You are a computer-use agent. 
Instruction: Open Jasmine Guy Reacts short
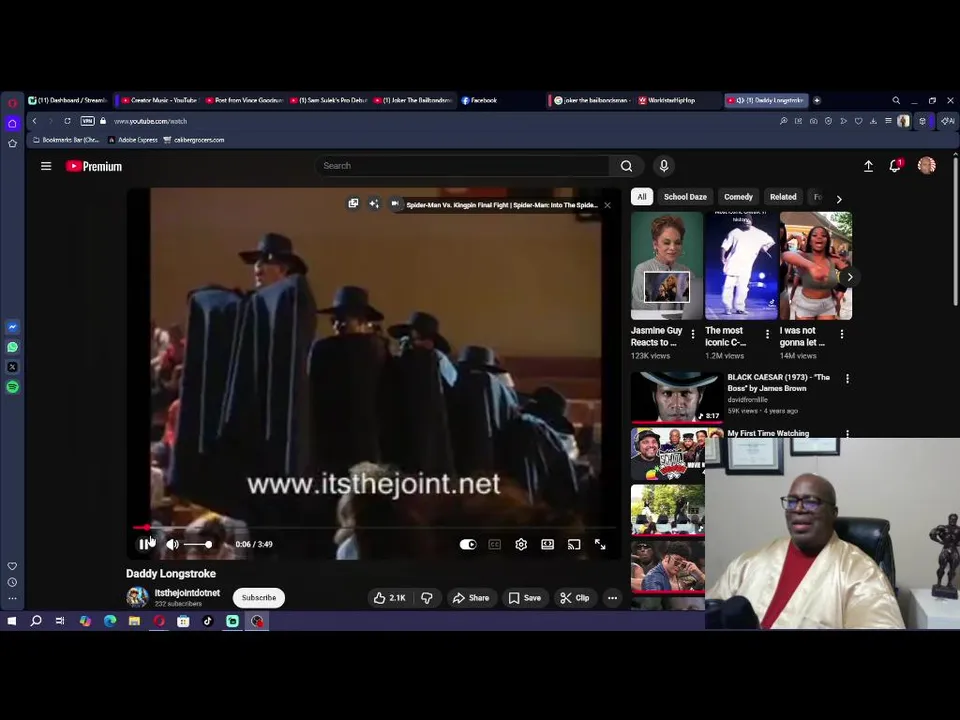(x=667, y=266)
